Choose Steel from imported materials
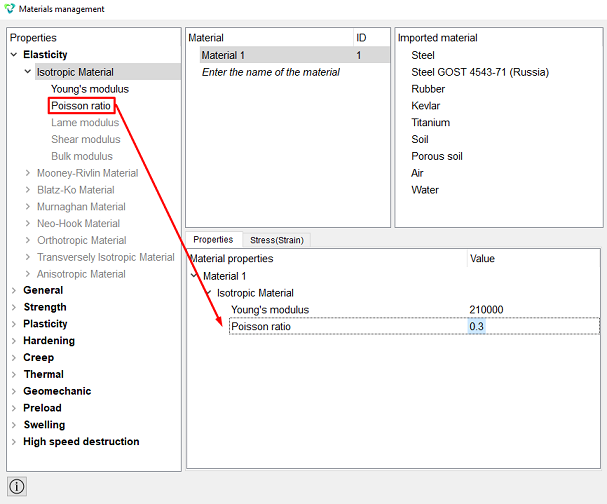The height and width of the screenshot is (504, 607). [423, 55]
